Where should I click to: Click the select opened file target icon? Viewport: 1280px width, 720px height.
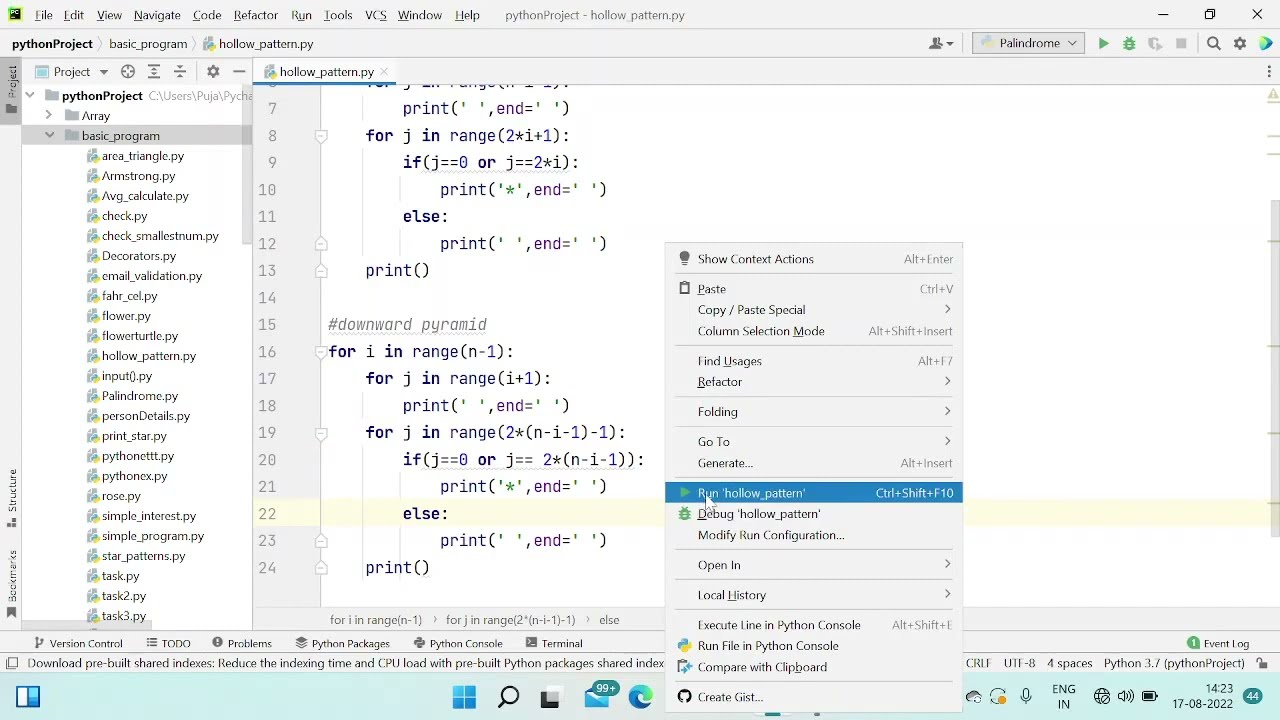click(x=128, y=72)
